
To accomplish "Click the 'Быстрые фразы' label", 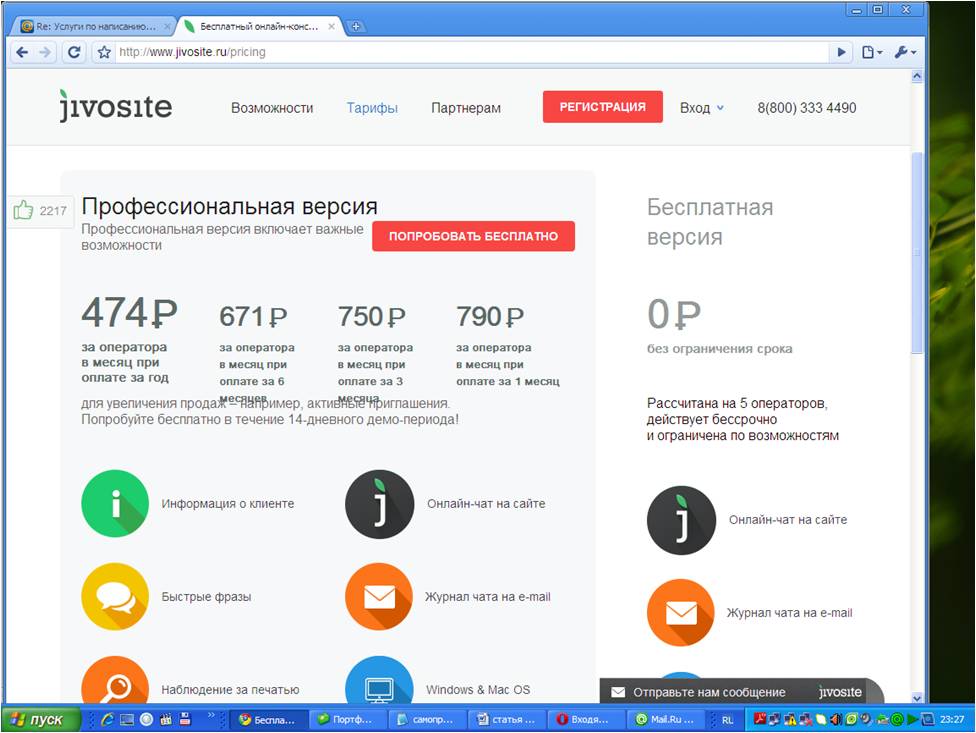I will (206, 597).
